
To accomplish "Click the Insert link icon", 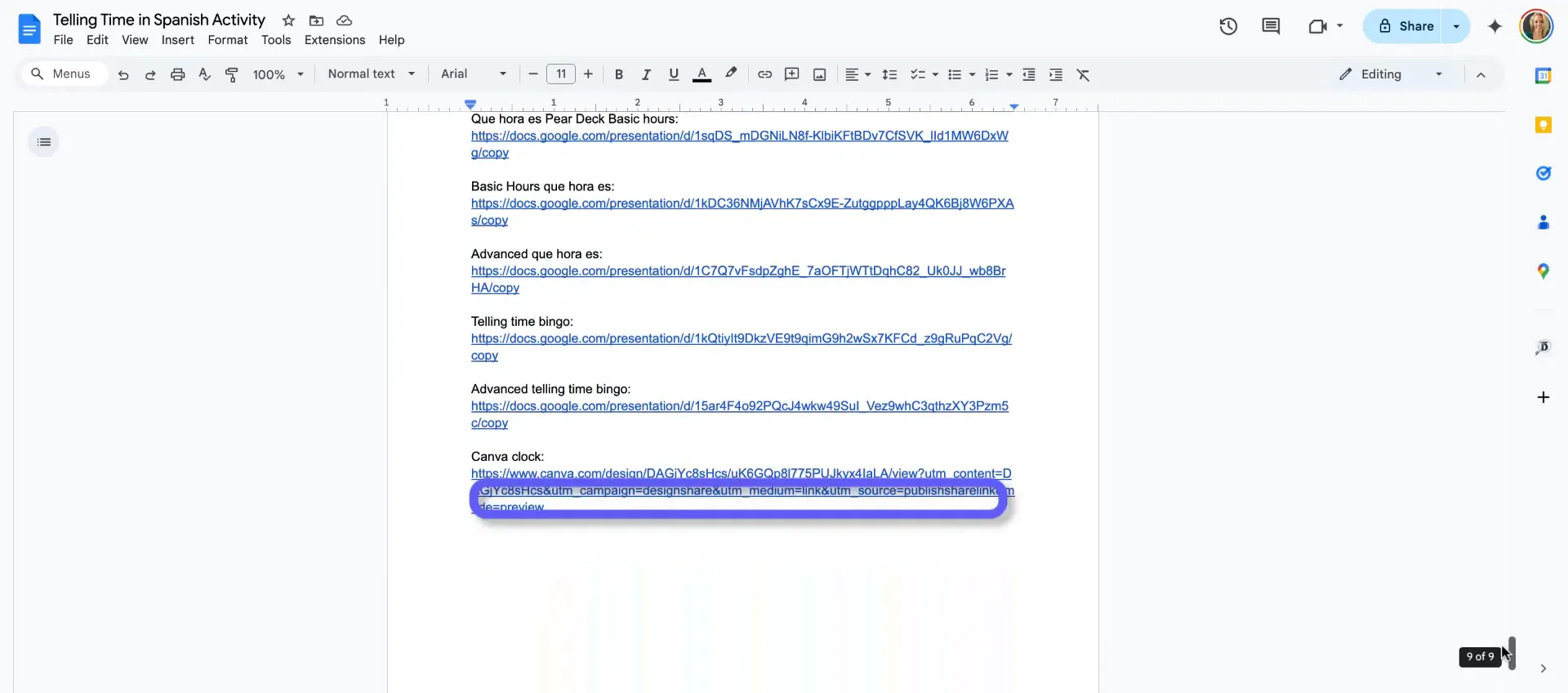I will [764, 74].
